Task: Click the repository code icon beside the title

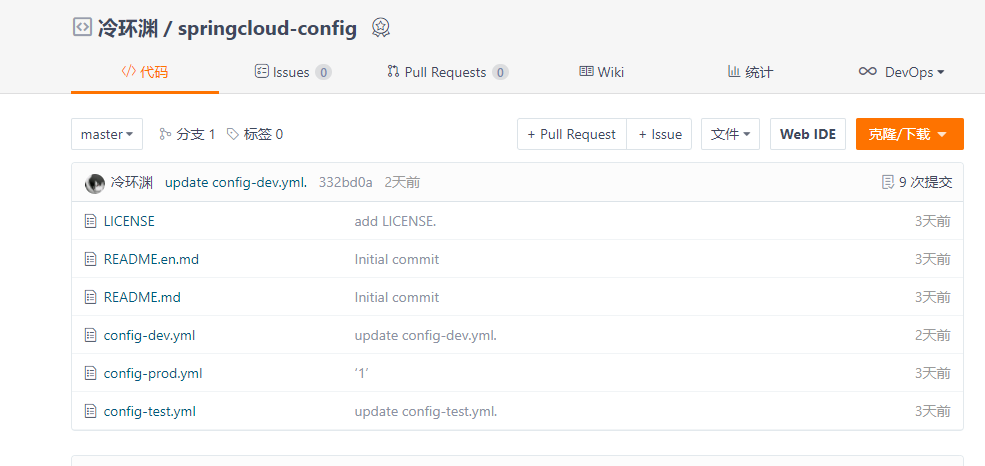Action: 82,28
